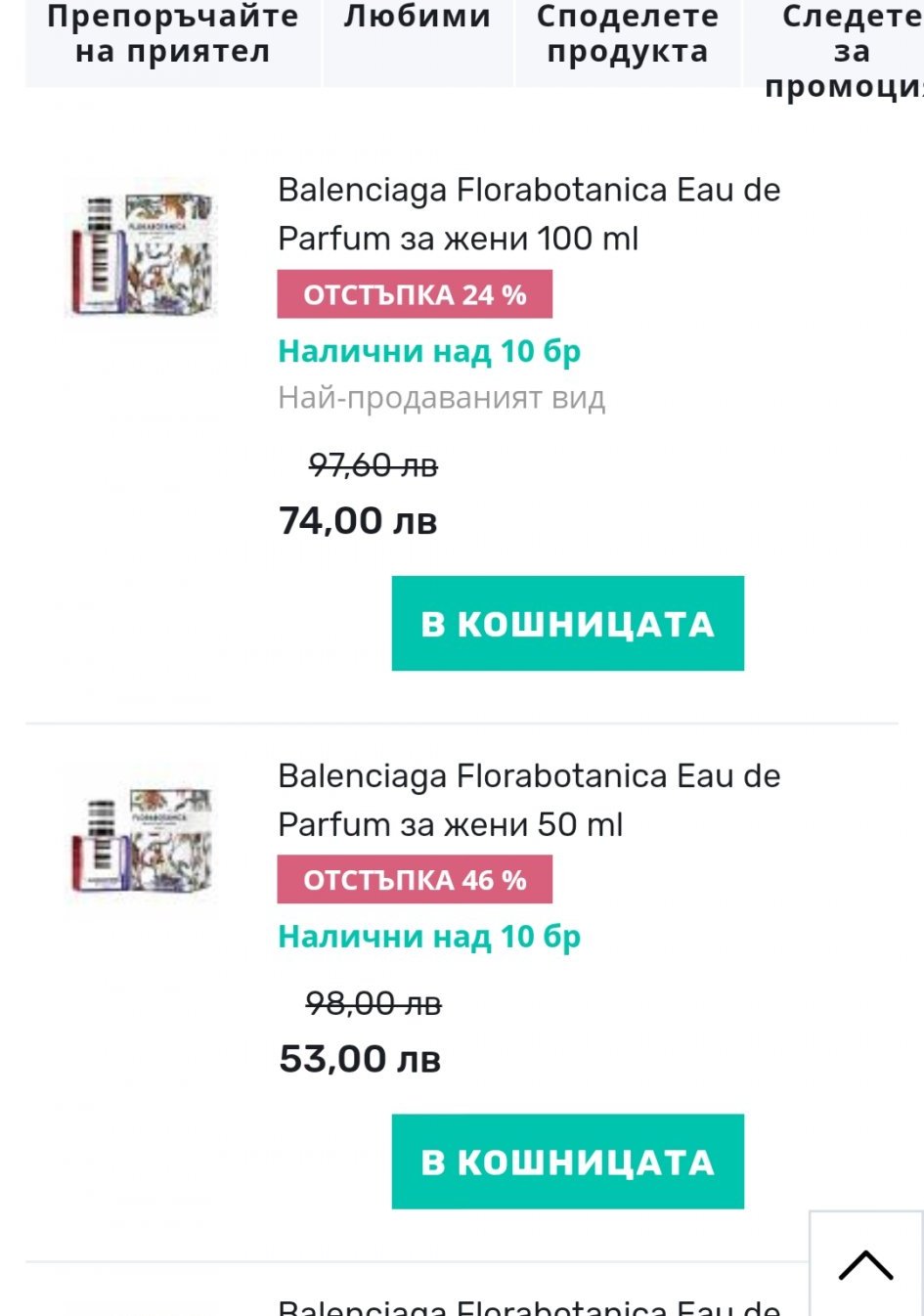
Task: Click the 'Най-продаваният вид' label
Action: (x=442, y=398)
